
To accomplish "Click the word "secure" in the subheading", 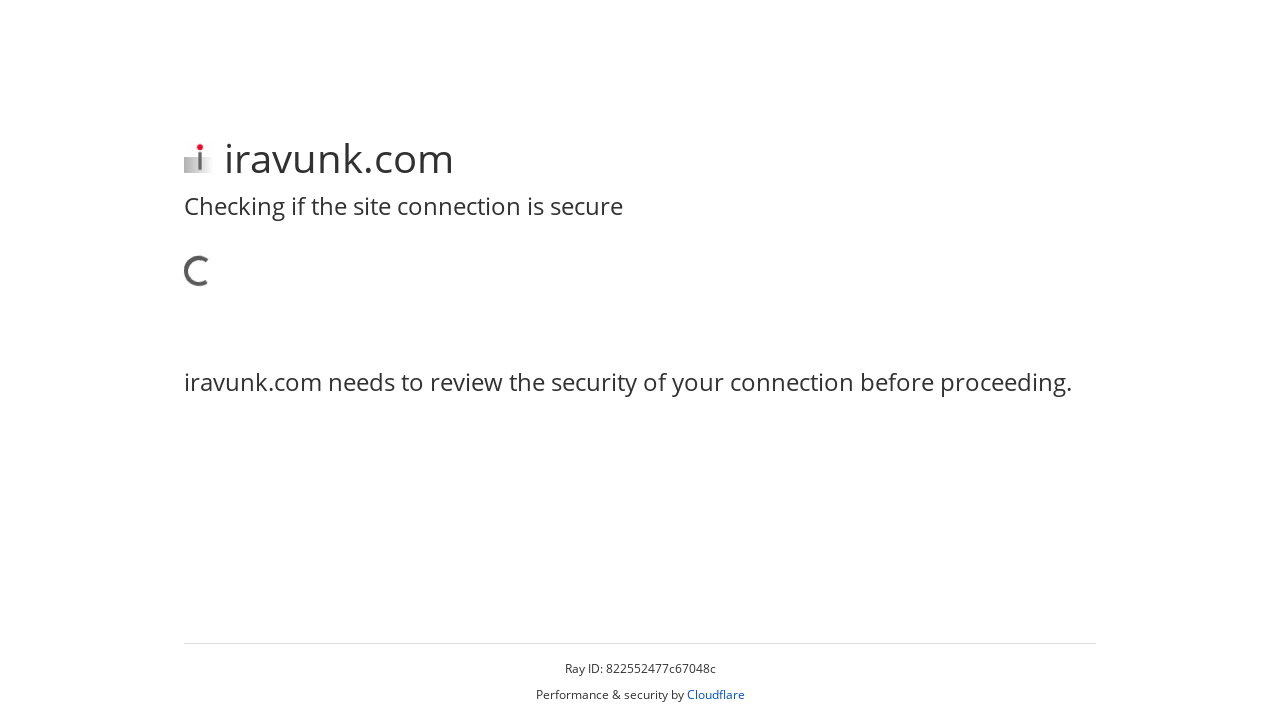I will tap(585, 207).
